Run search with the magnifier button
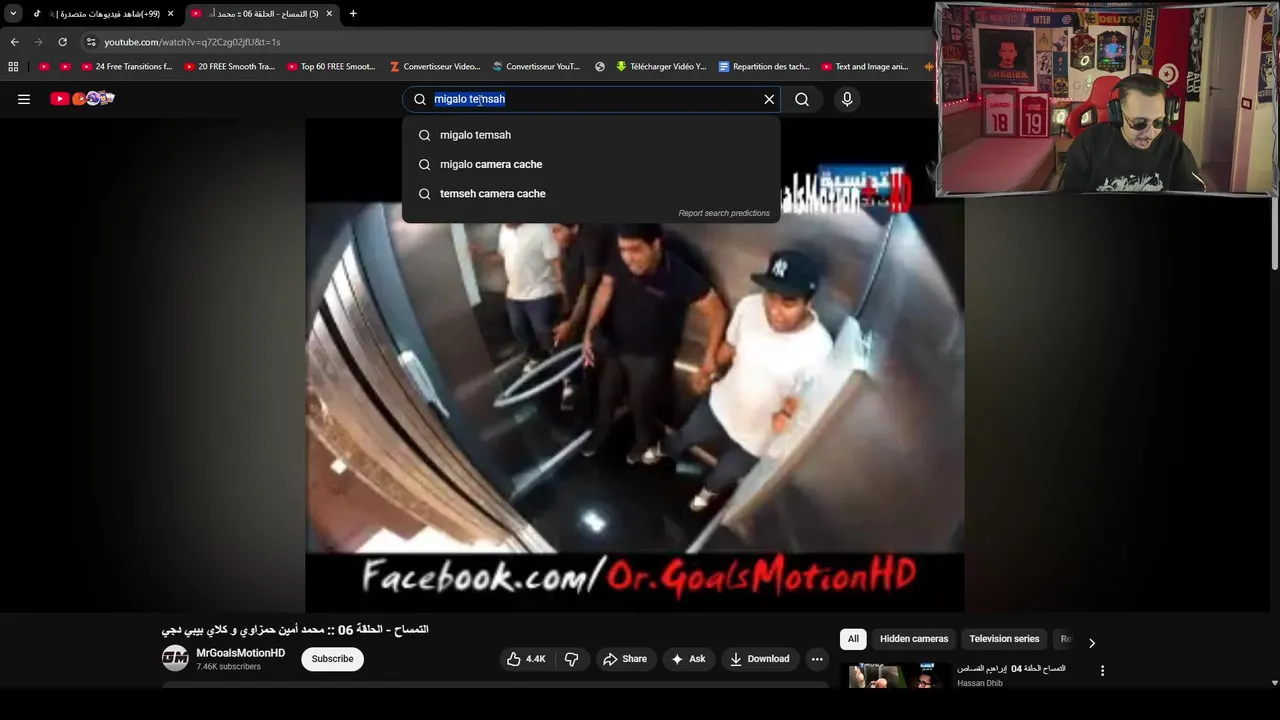 pos(802,99)
